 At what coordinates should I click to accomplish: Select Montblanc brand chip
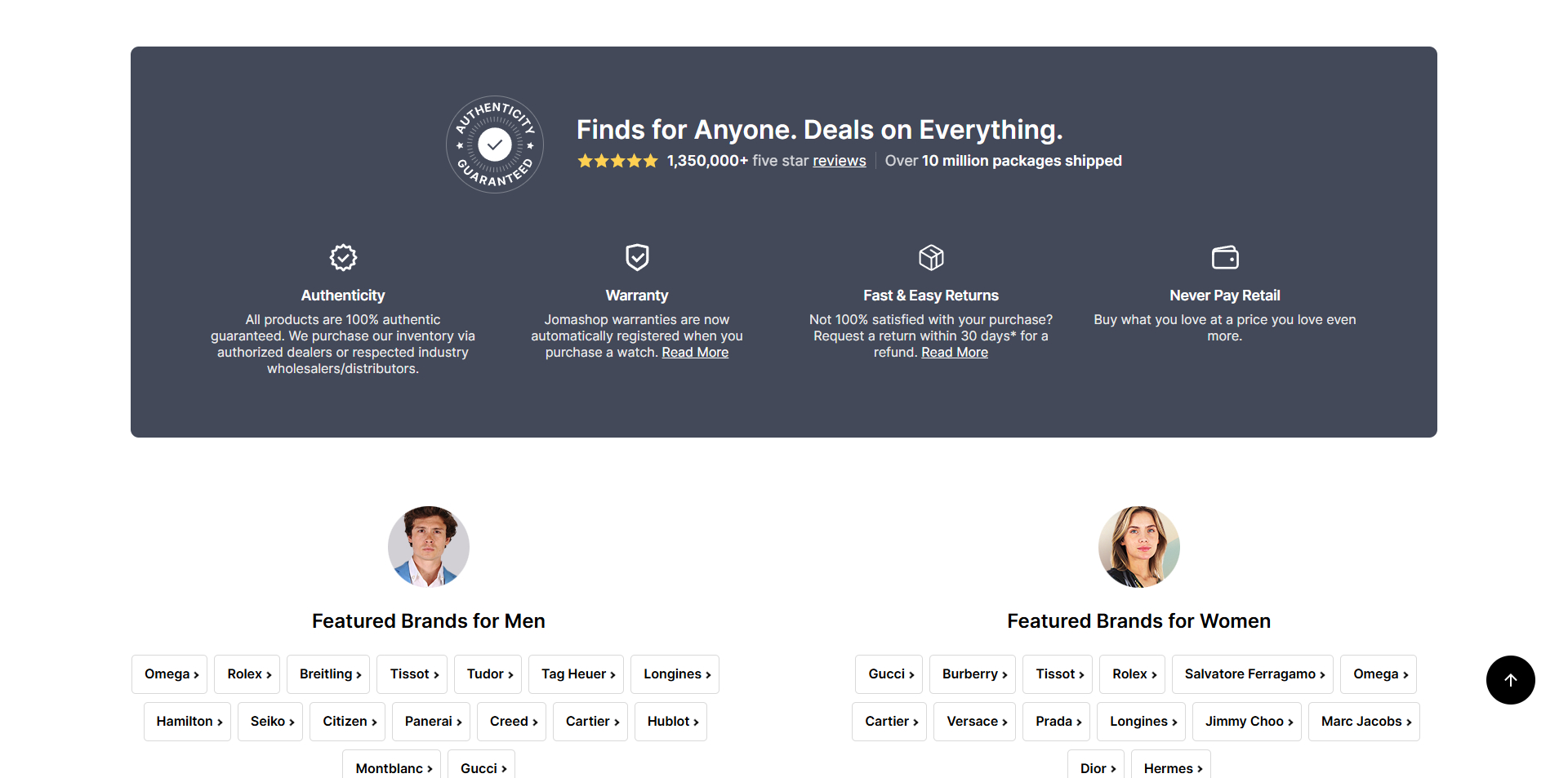392,765
